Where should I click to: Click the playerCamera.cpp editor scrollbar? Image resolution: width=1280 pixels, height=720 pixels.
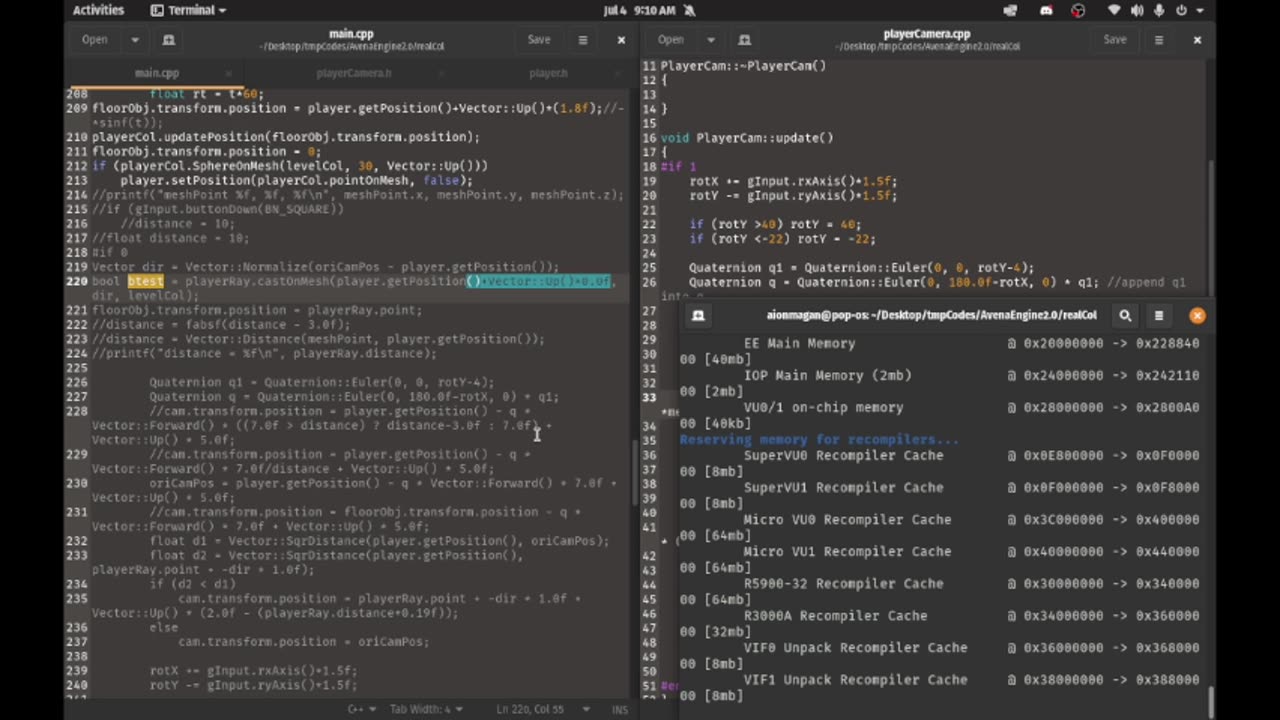coord(1210,230)
